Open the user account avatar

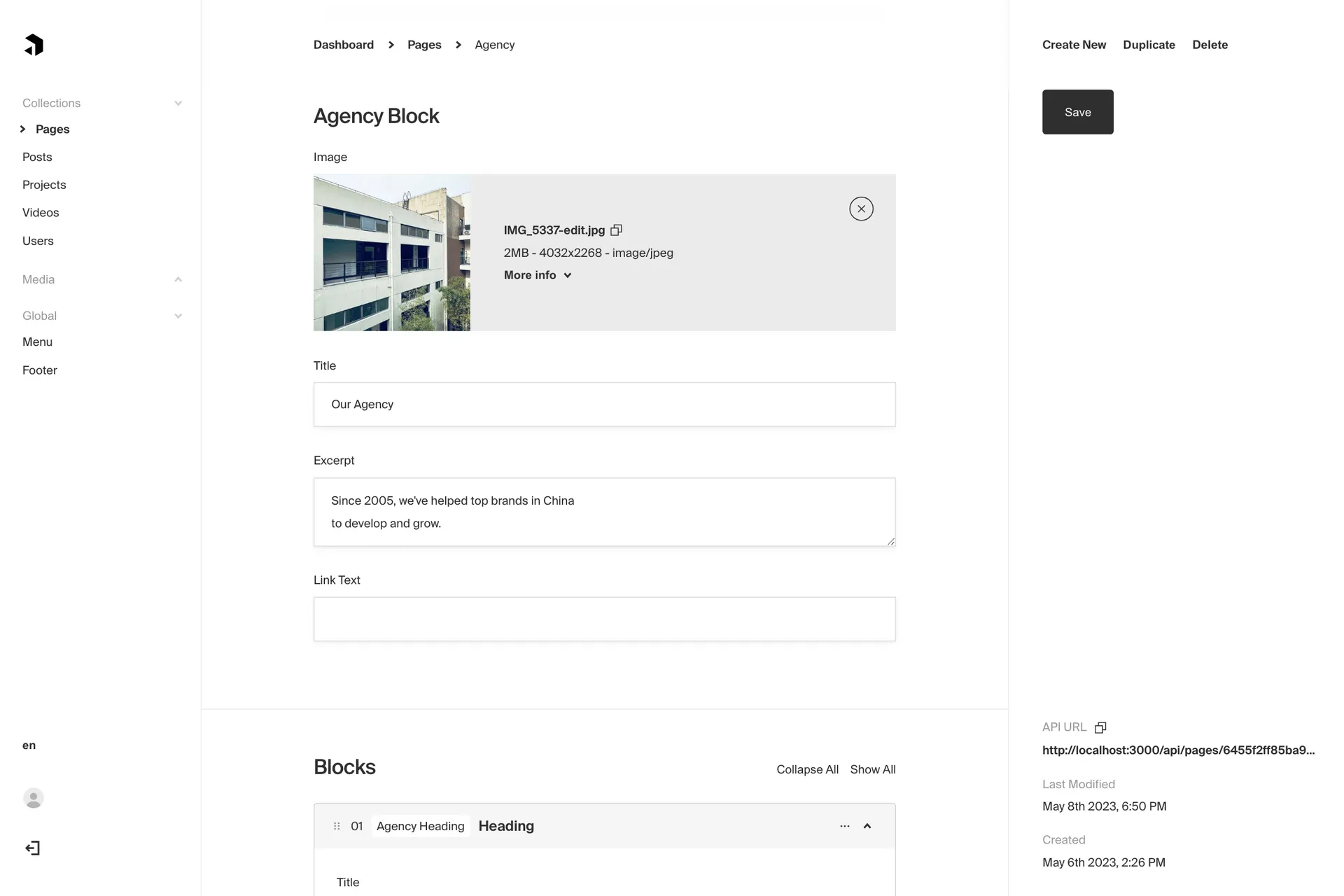point(34,798)
